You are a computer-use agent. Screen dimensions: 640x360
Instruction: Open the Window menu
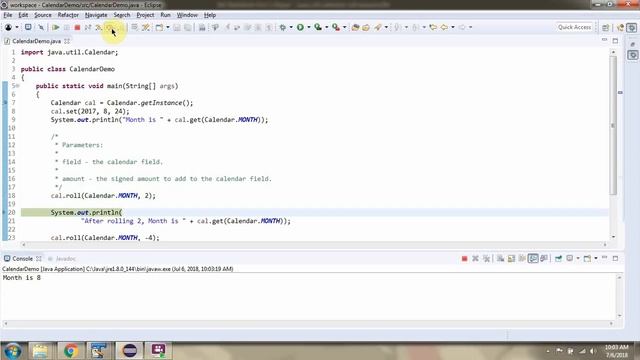pos(187,15)
